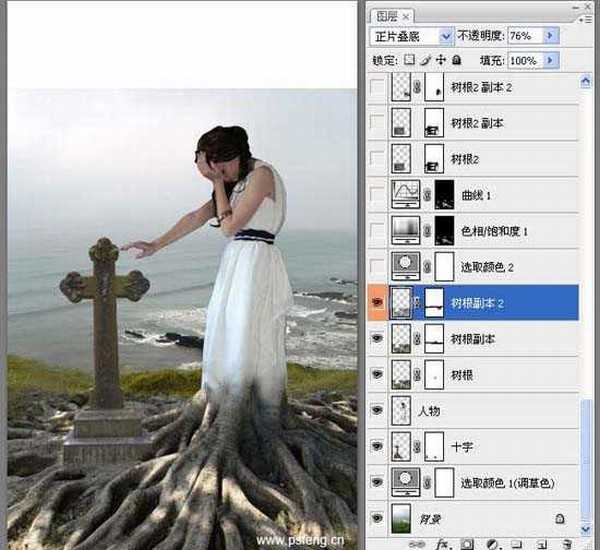
Task: Select the 树根副本 layer name
Action: (x=473, y=339)
